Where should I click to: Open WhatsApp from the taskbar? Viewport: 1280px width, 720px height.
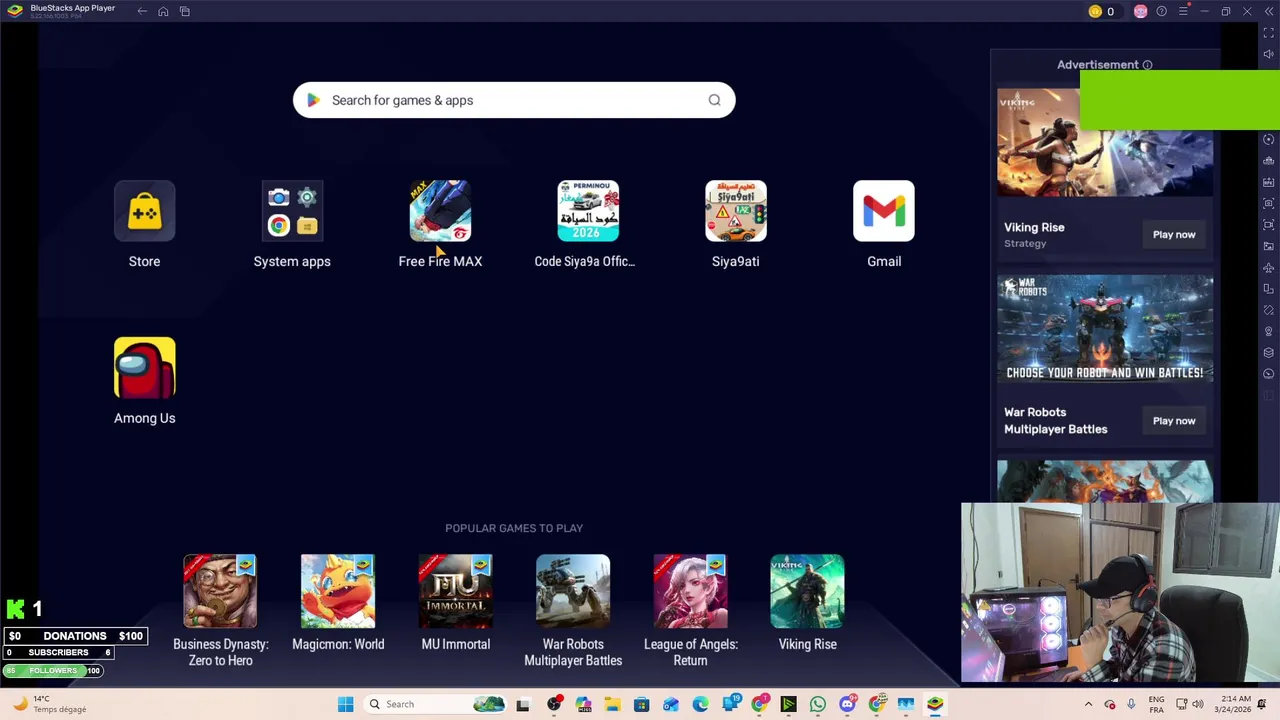pyautogui.click(x=818, y=704)
